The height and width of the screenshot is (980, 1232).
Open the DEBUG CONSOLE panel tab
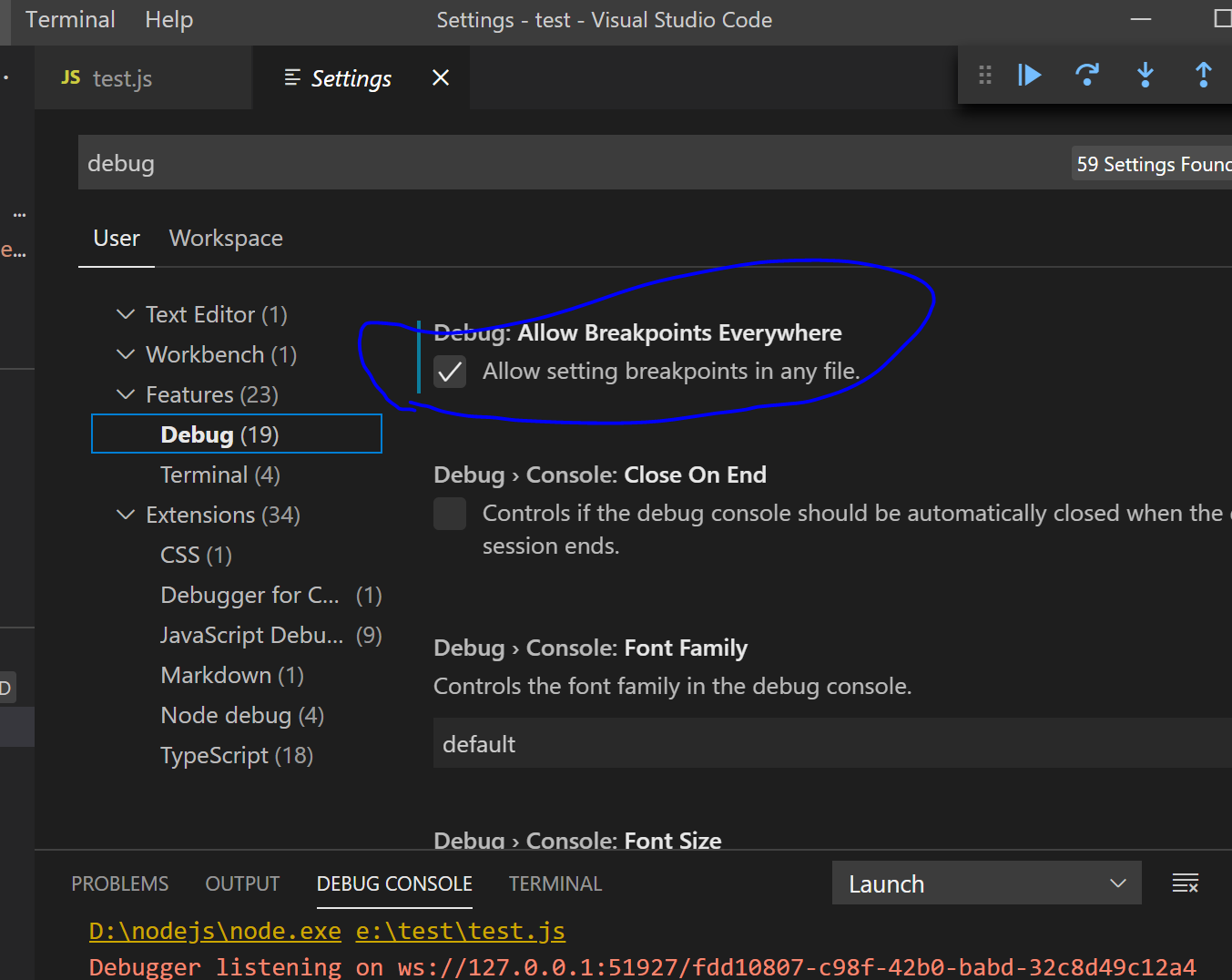(x=394, y=883)
